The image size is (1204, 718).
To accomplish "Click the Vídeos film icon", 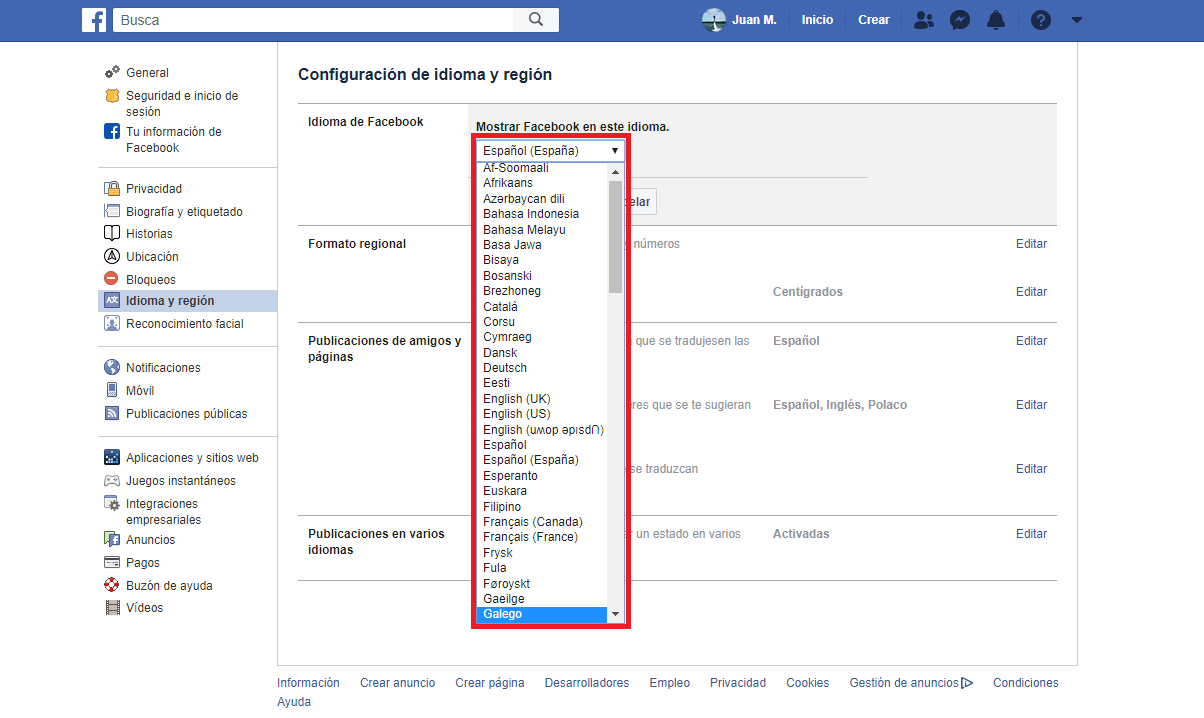I will pyautogui.click(x=112, y=607).
